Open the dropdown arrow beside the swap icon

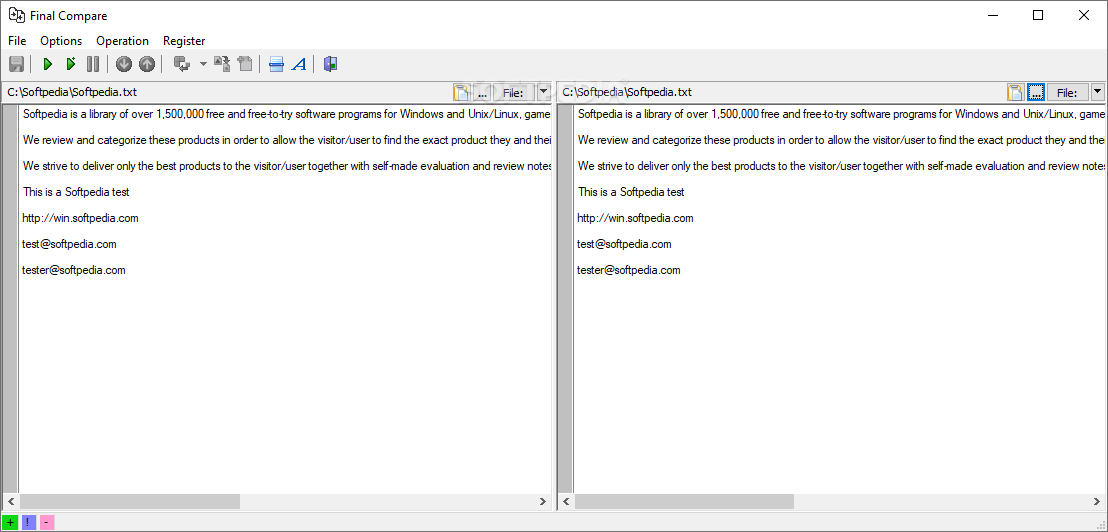pos(204,64)
